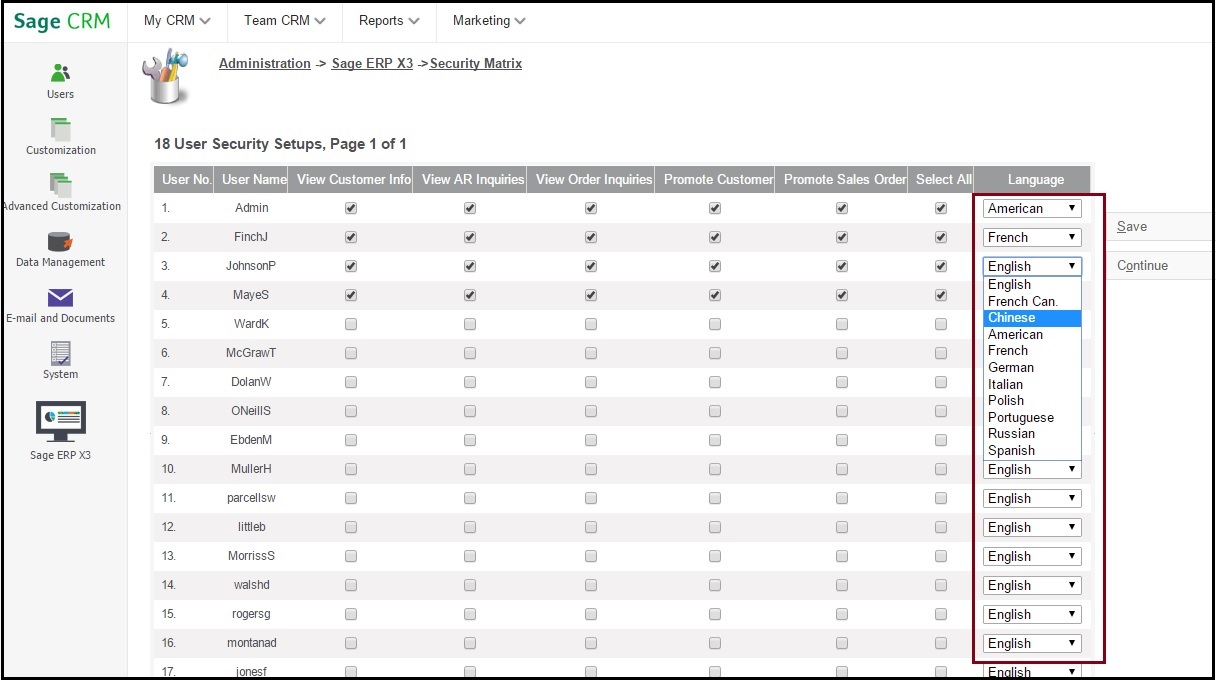
Task: Open the My CRM menu
Action: coord(177,20)
